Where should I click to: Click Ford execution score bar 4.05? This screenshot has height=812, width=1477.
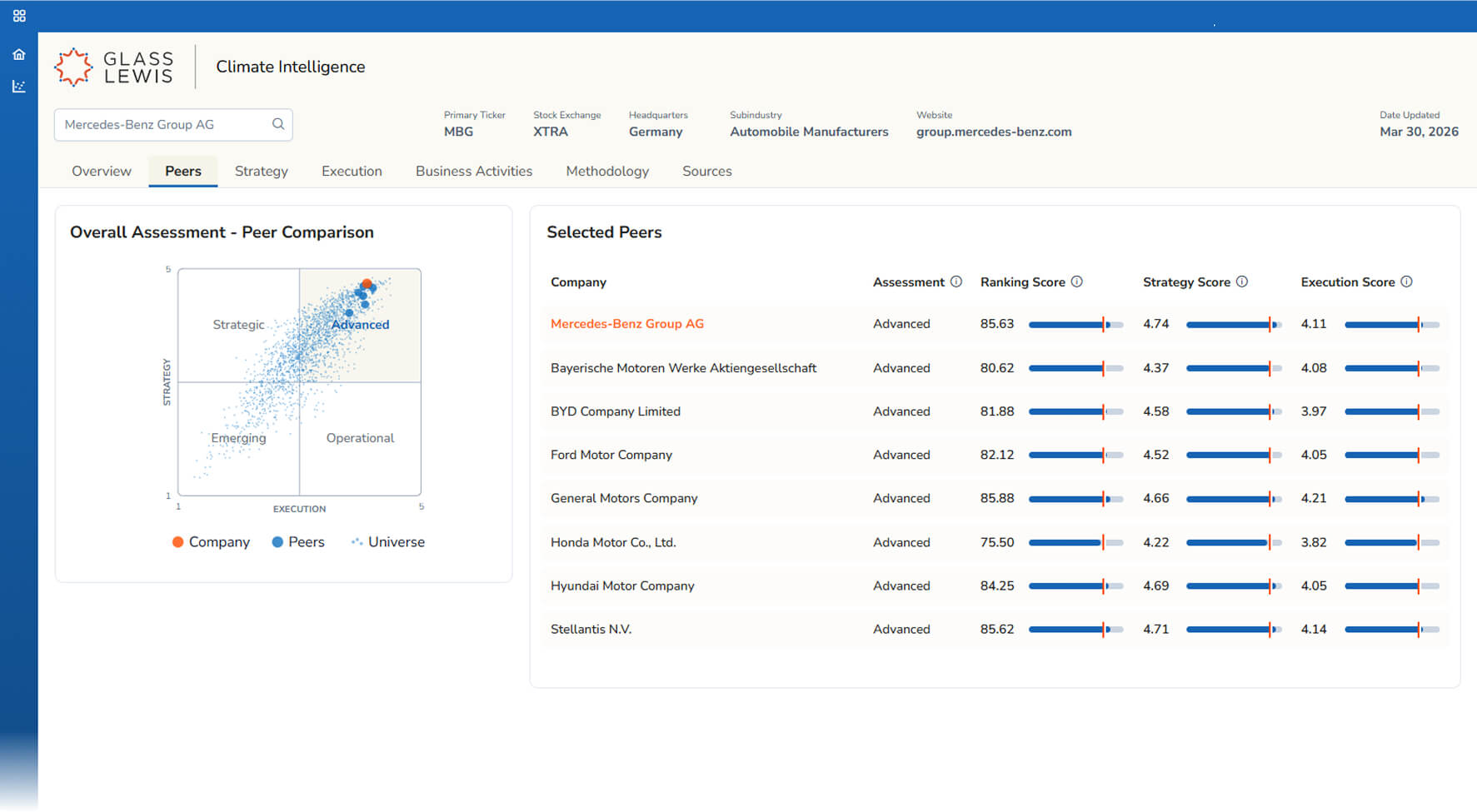coord(1392,455)
